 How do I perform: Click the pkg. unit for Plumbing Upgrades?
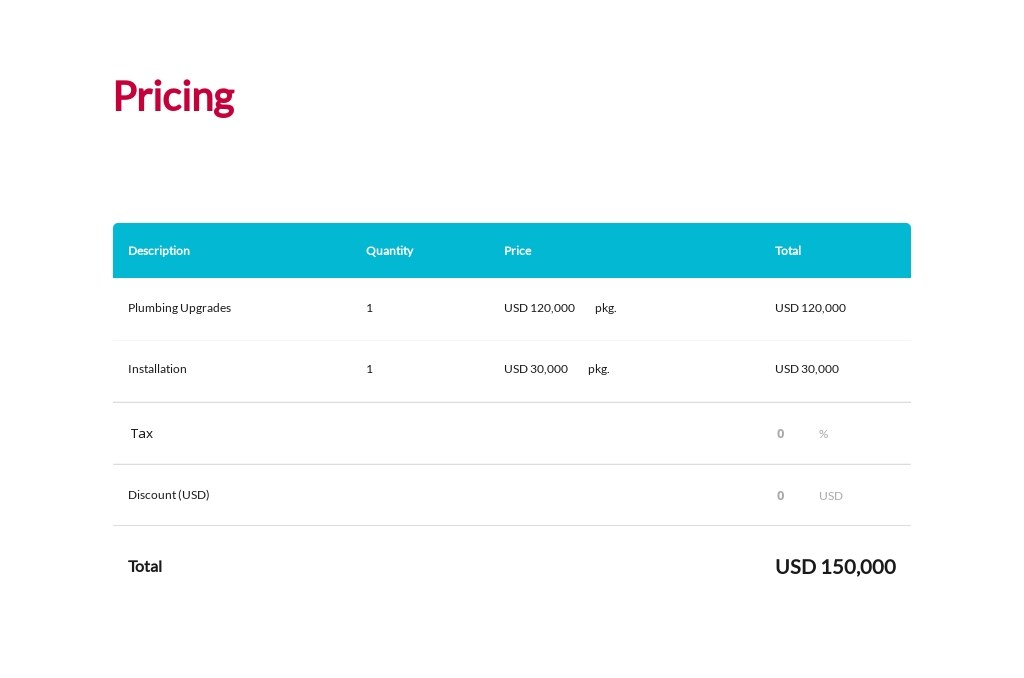605,308
